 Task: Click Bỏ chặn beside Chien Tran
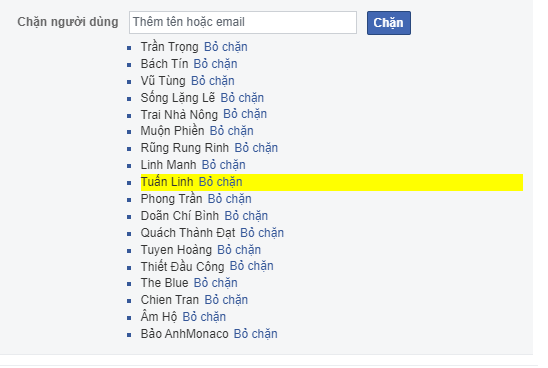(x=226, y=300)
